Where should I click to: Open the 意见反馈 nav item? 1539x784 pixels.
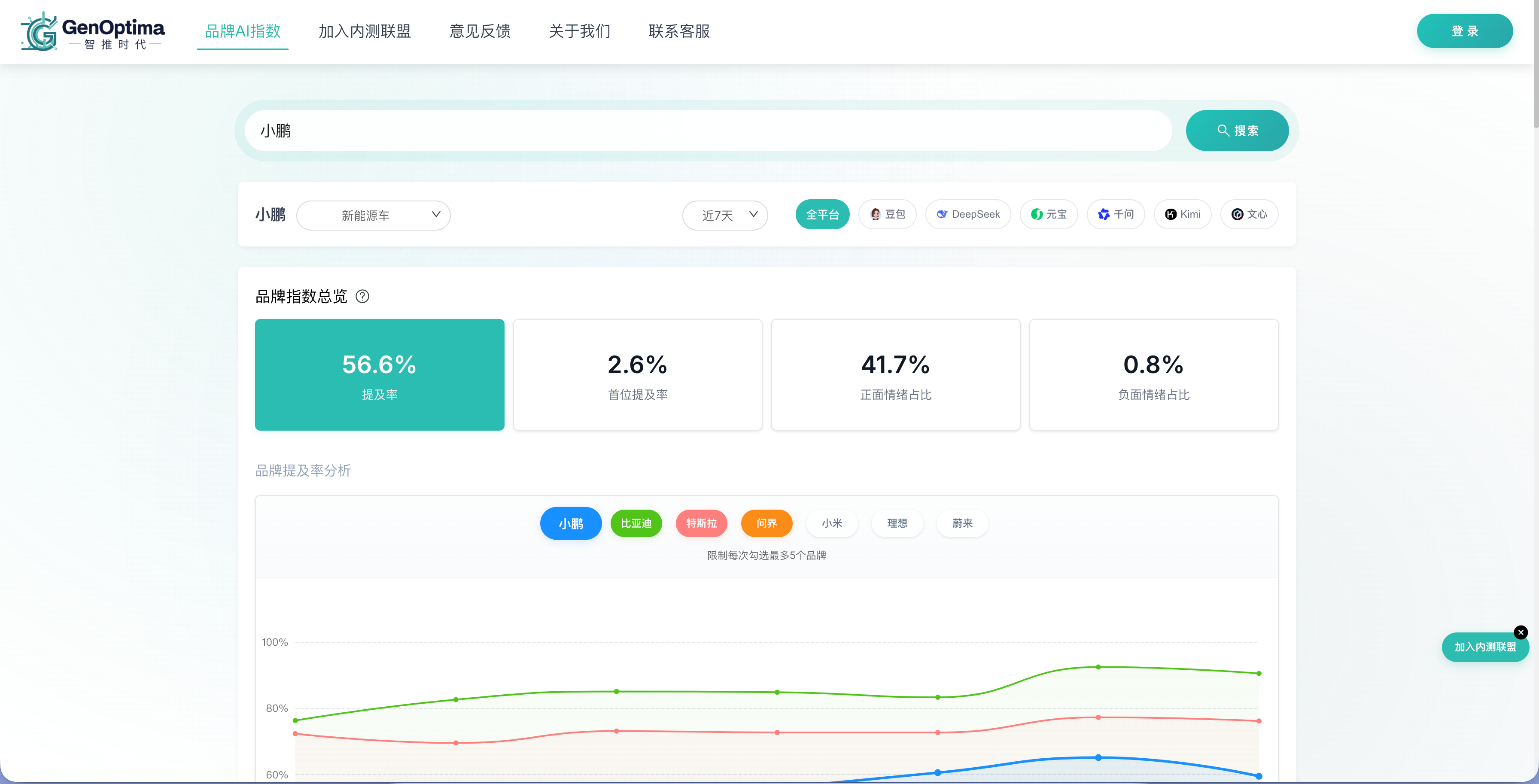[x=480, y=31]
